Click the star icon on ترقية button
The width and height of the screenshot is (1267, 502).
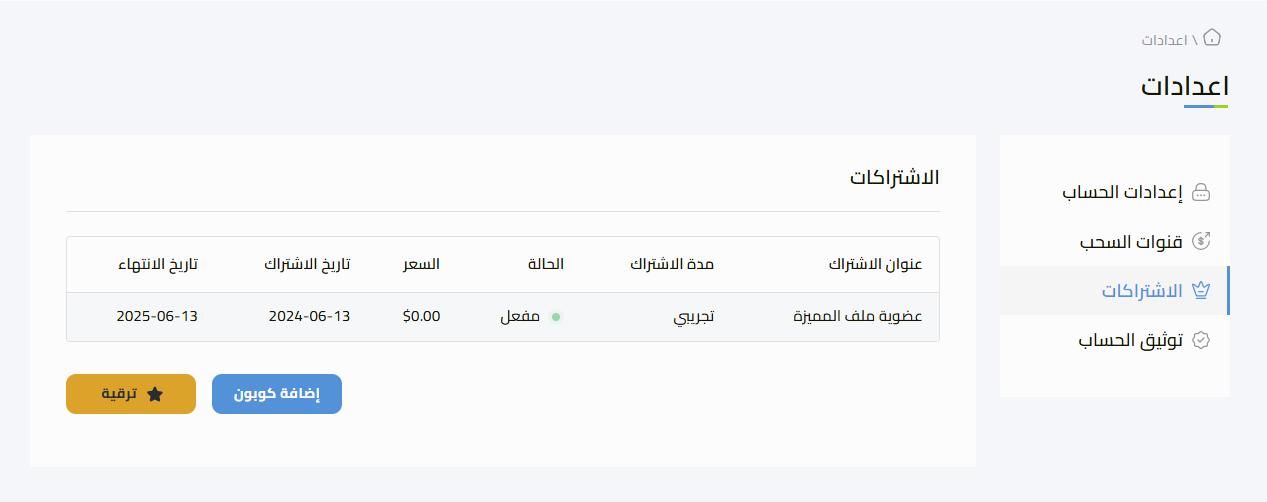click(154, 394)
